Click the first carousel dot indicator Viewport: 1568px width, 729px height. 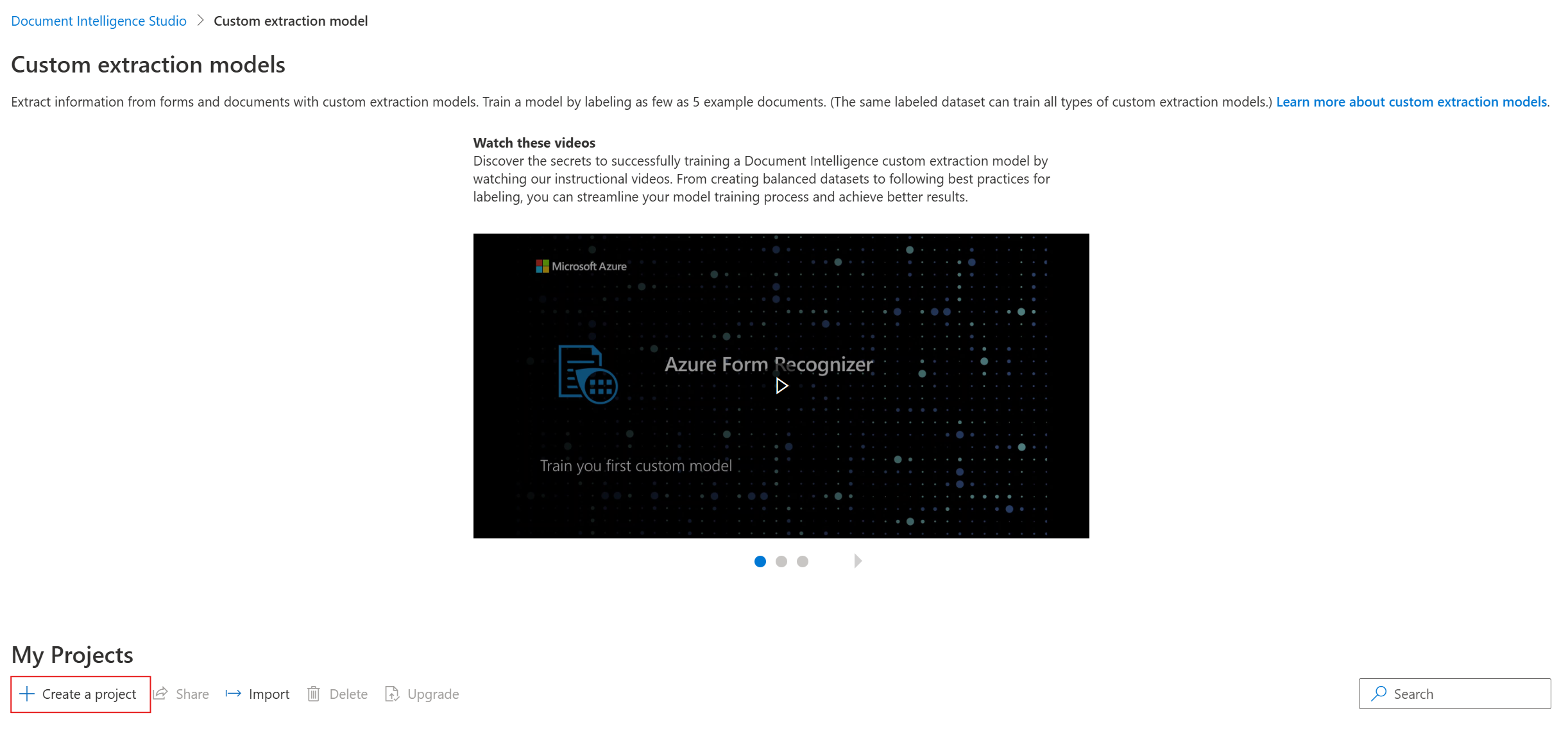[761, 561]
